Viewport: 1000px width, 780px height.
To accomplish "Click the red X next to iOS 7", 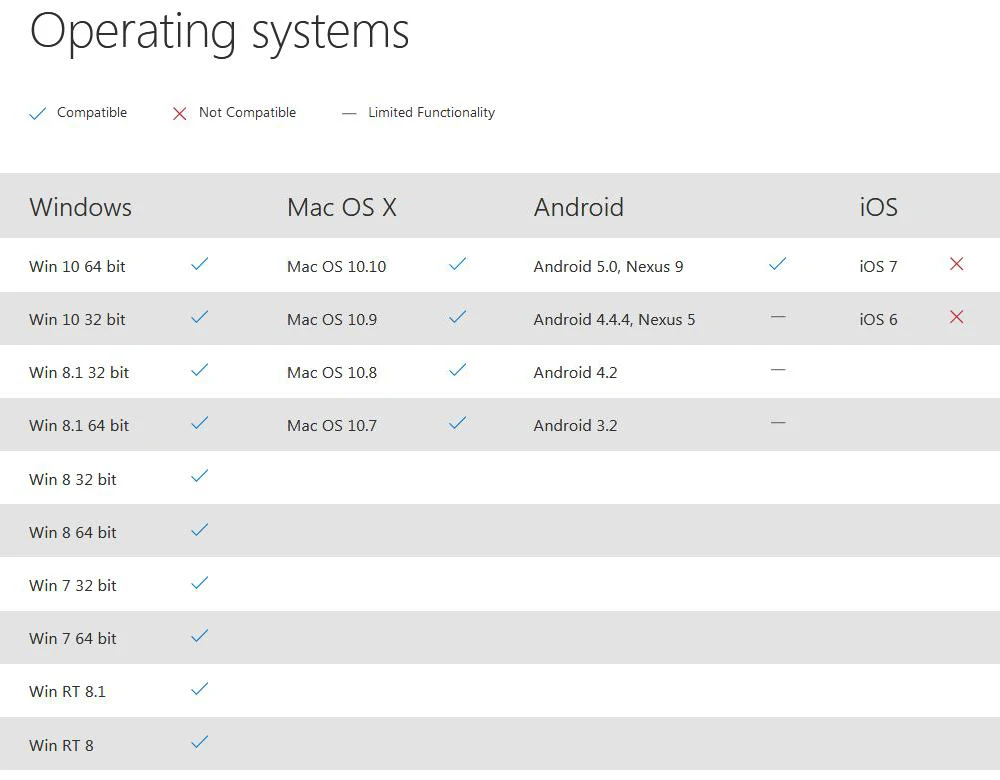I will click(957, 264).
